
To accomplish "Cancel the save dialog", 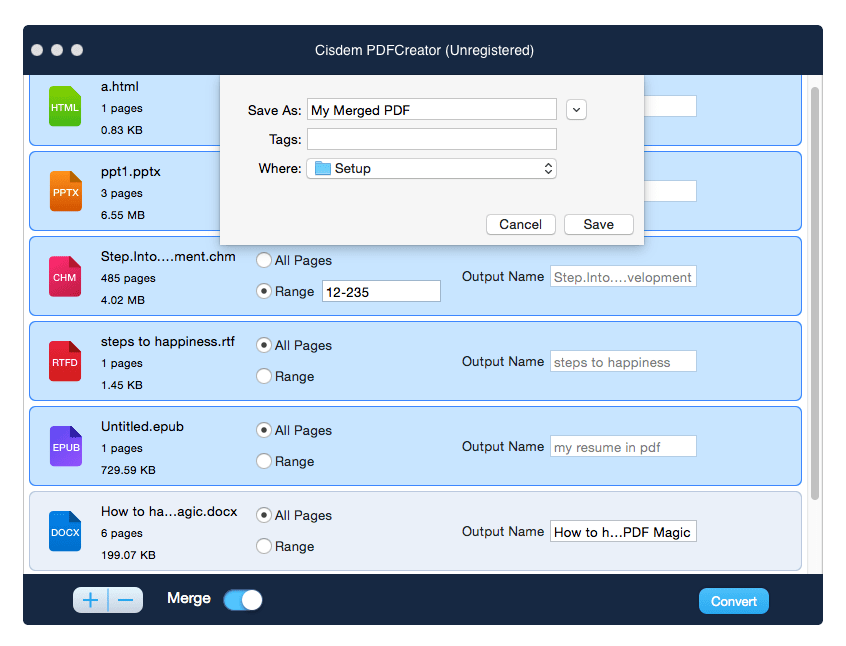I will [520, 224].
